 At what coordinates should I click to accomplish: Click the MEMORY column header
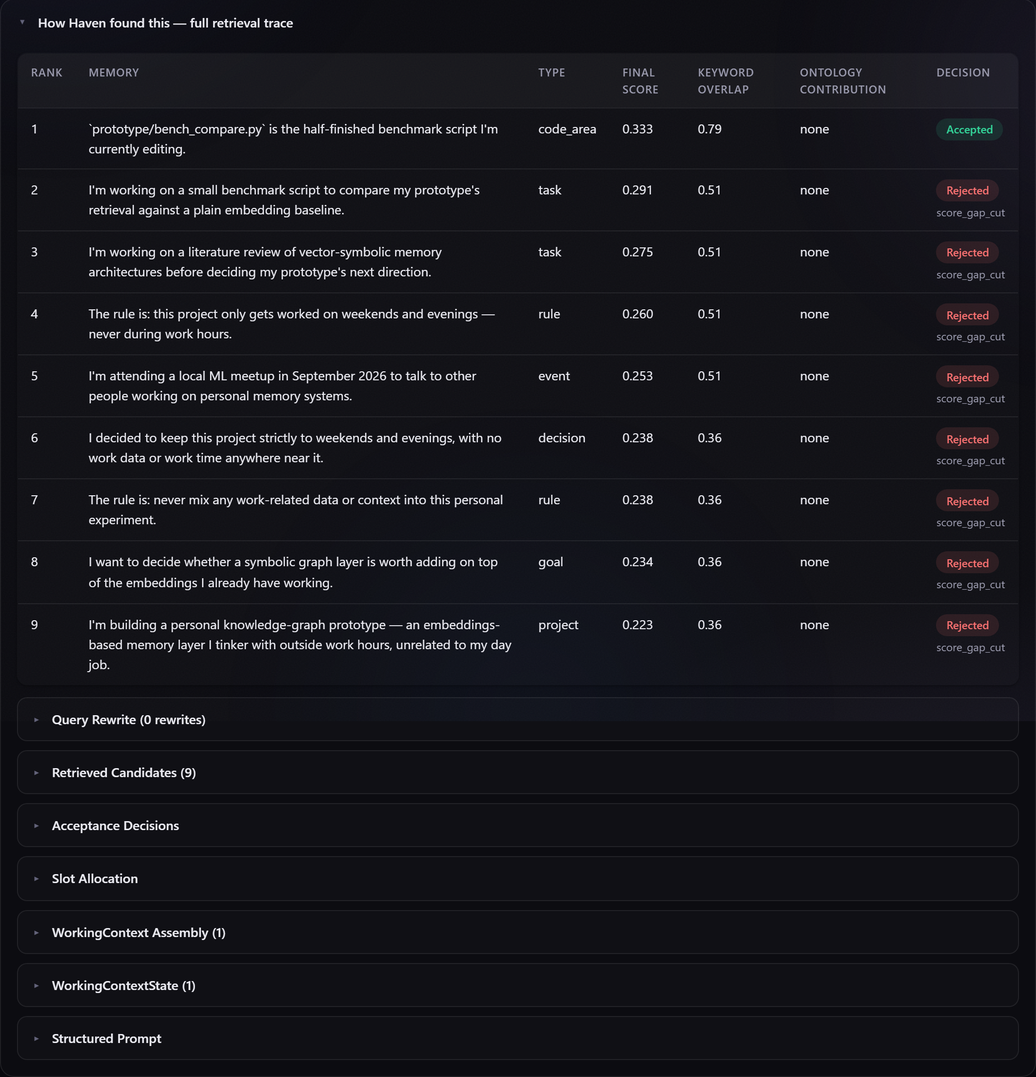coord(113,73)
